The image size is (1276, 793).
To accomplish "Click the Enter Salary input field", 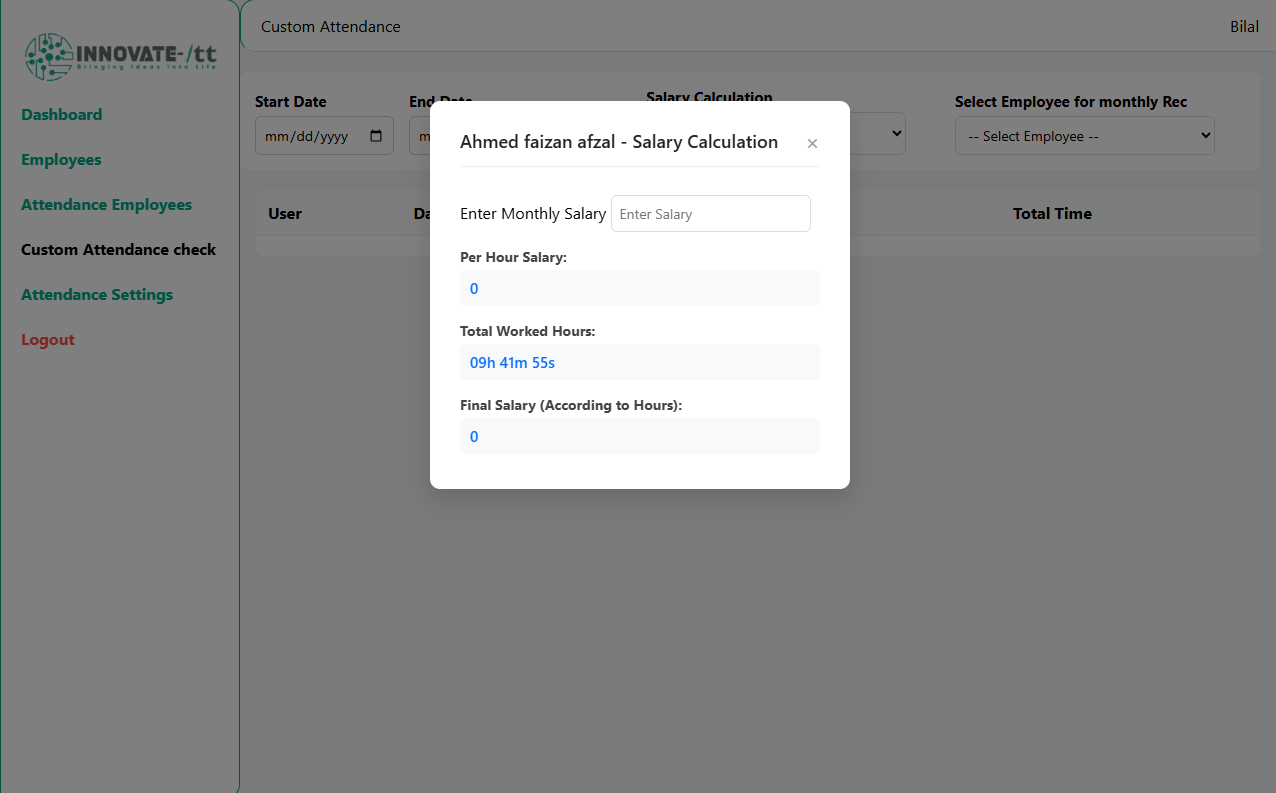I will (x=710, y=214).
